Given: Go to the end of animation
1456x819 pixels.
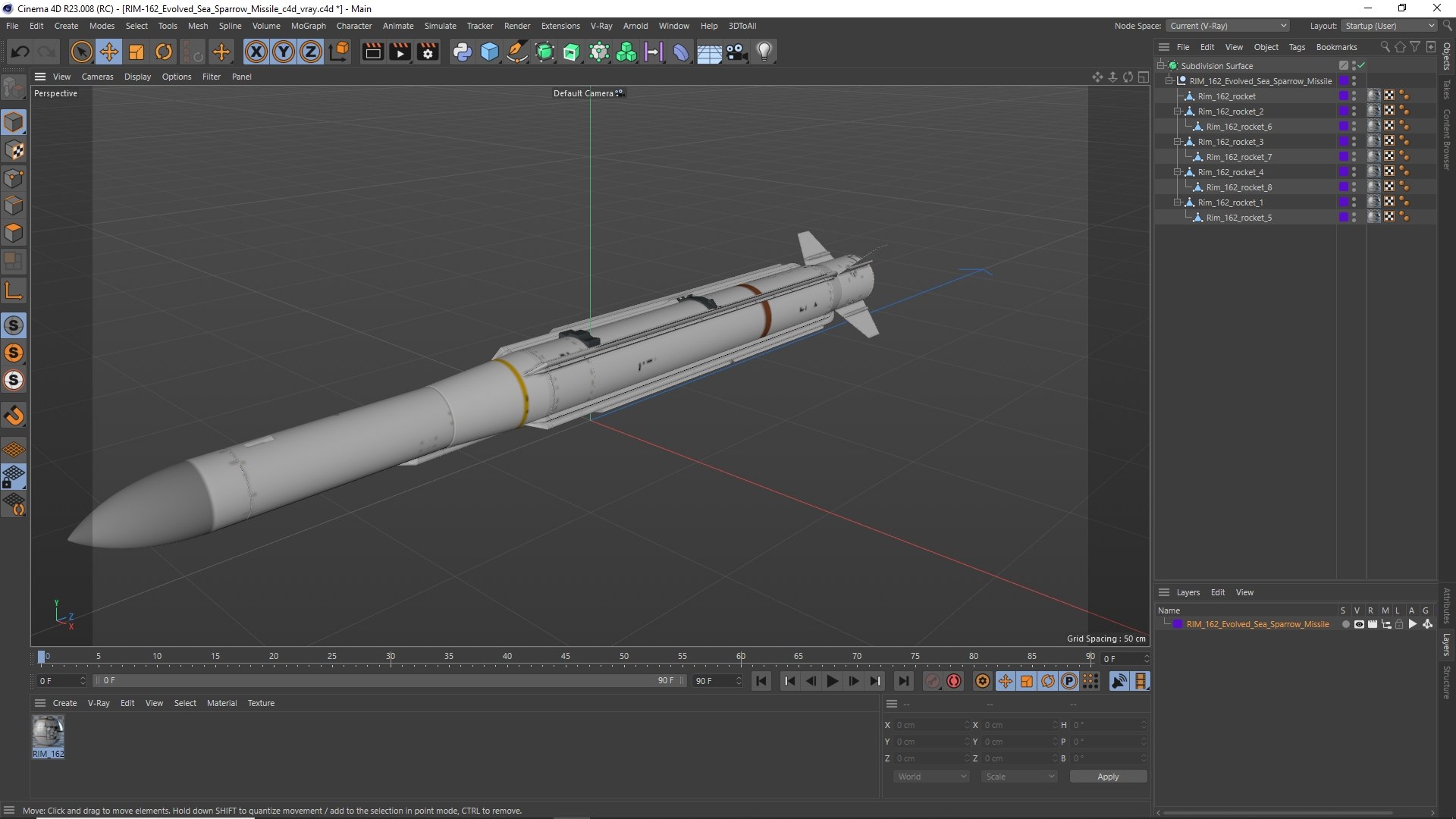Looking at the screenshot, I should pyautogui.click(x=903, y=681).
